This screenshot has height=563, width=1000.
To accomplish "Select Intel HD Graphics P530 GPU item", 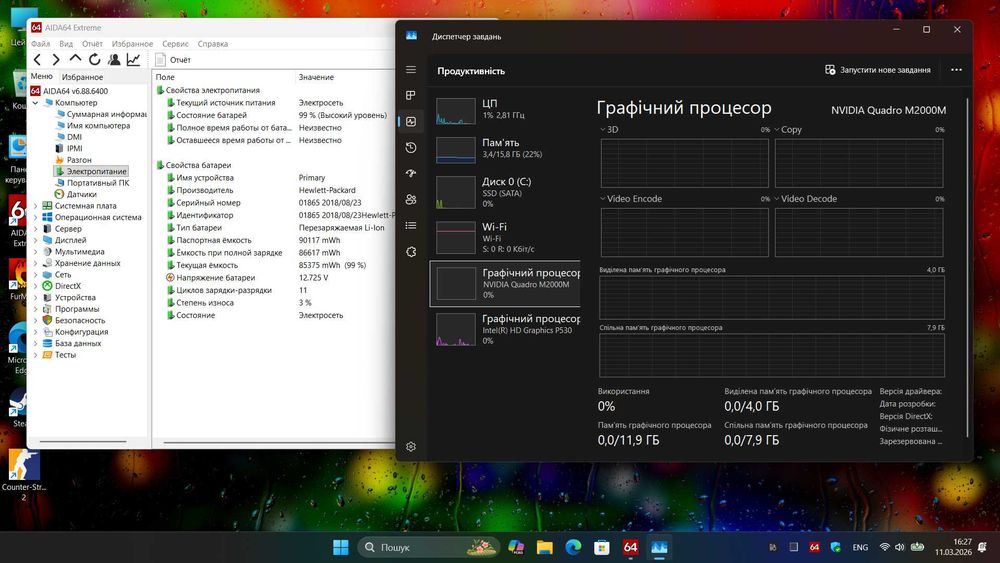I will [505, 330].
